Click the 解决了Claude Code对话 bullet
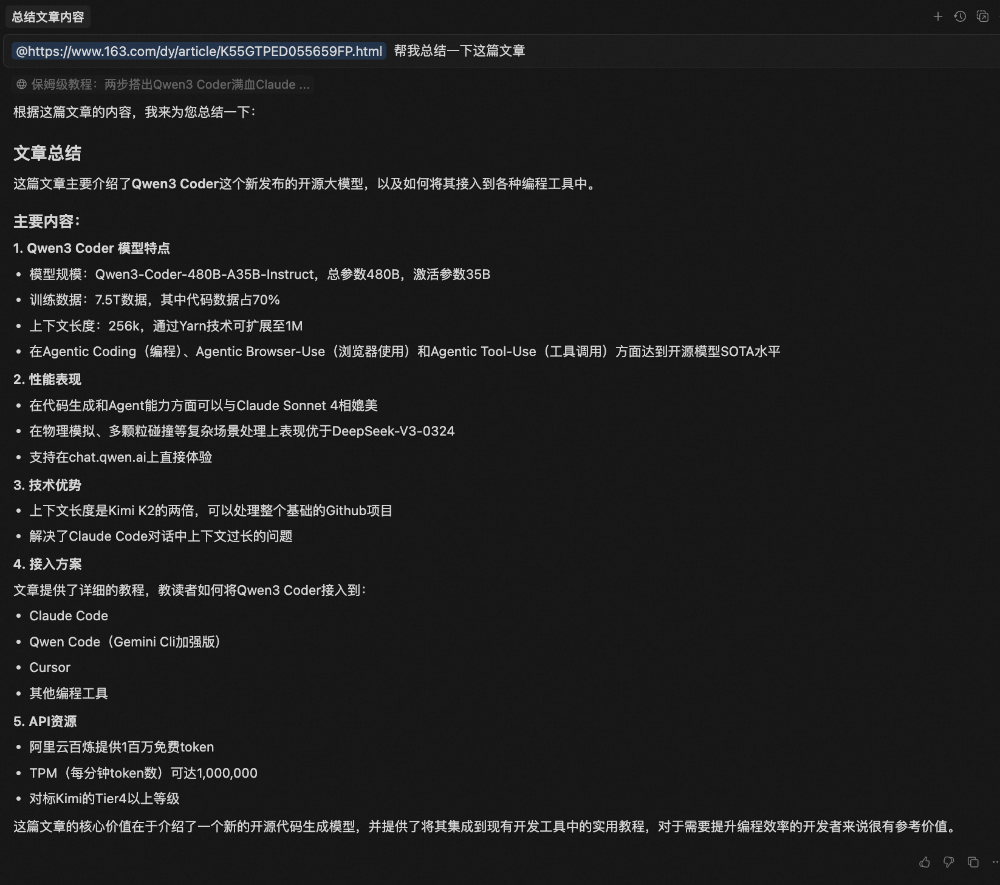The image size is (1000, 885). click(161, 536)
